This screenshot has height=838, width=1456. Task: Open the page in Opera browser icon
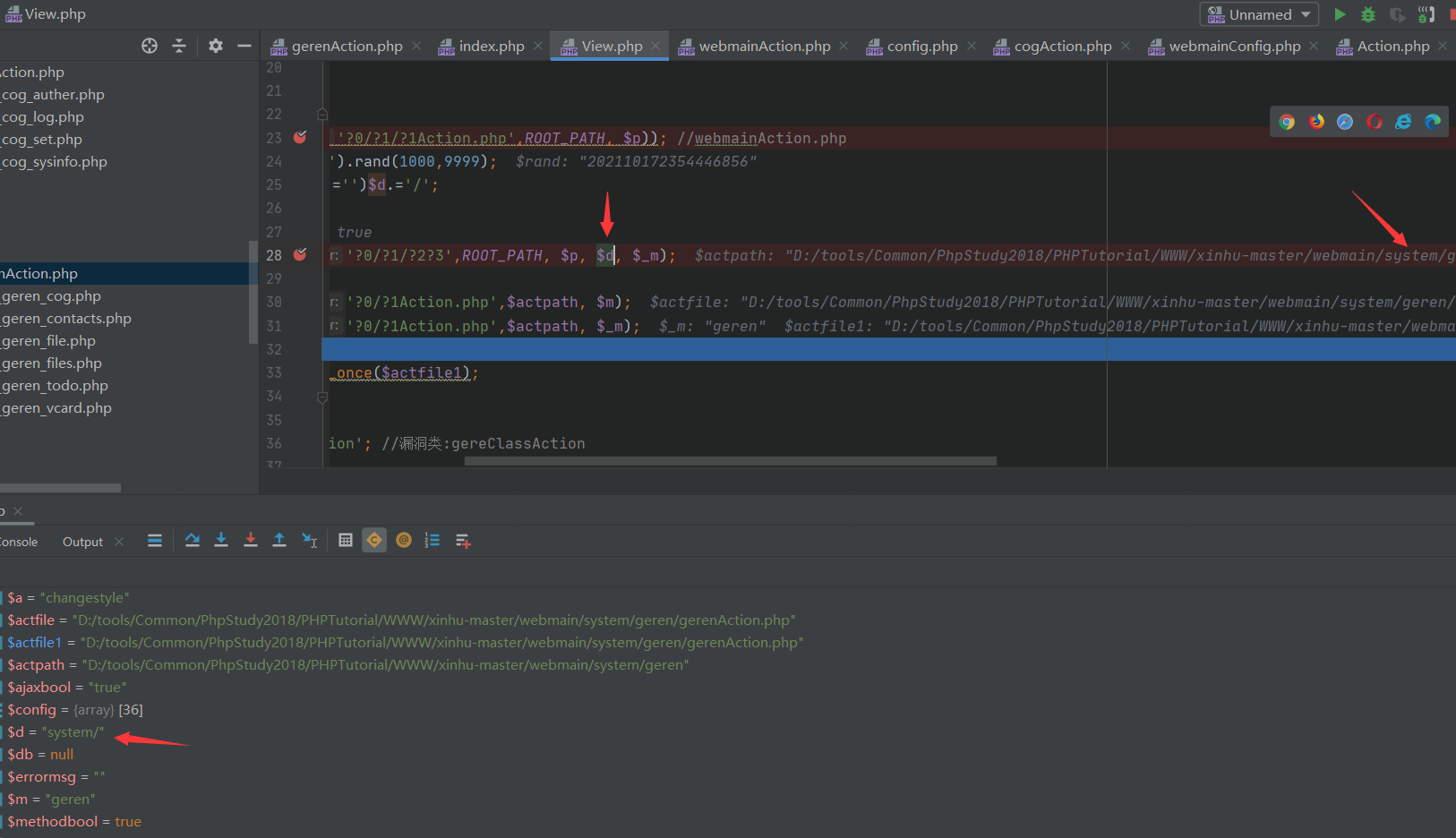1375,122
